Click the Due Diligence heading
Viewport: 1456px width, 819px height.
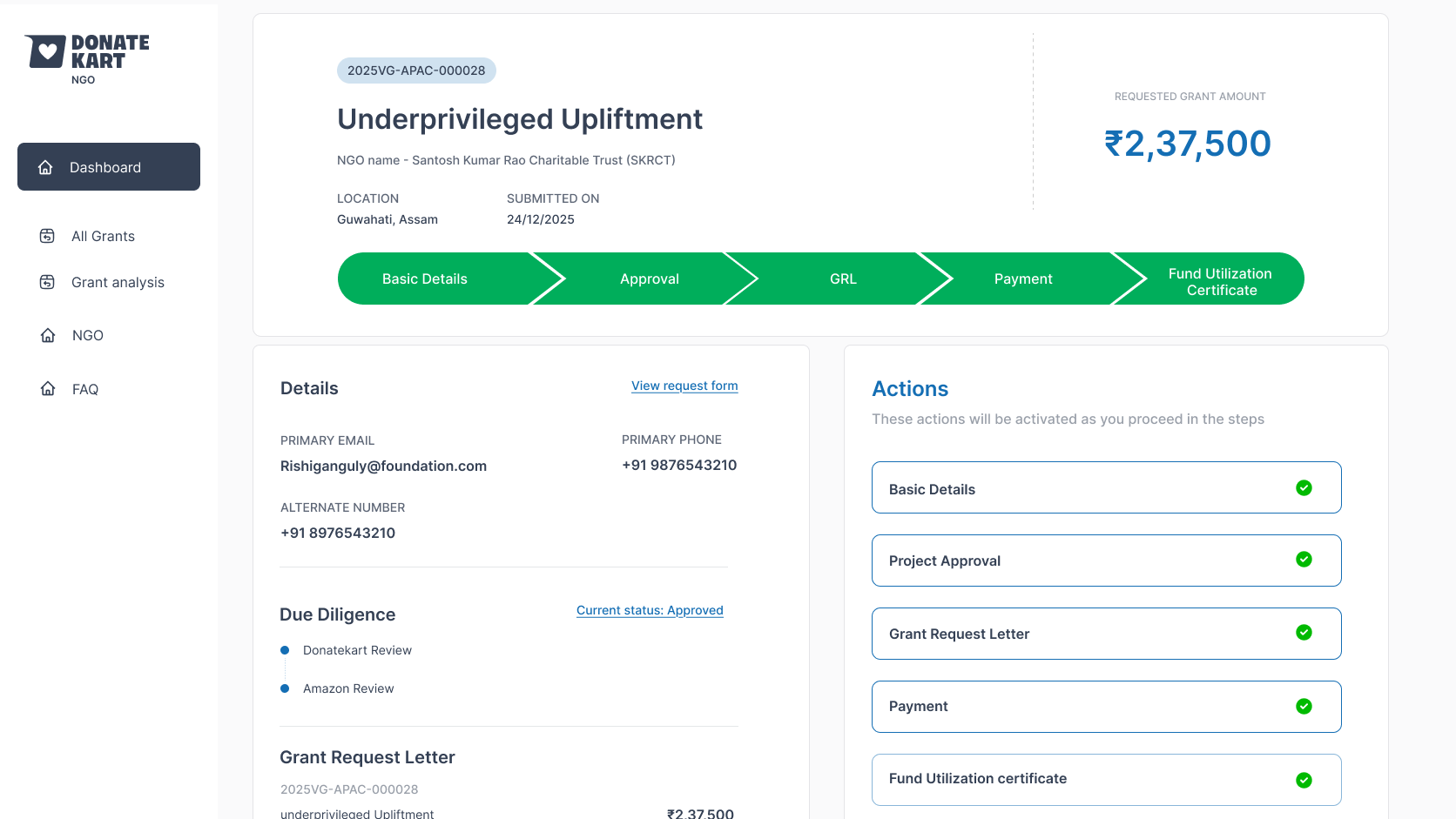click(x=338, y=614)
